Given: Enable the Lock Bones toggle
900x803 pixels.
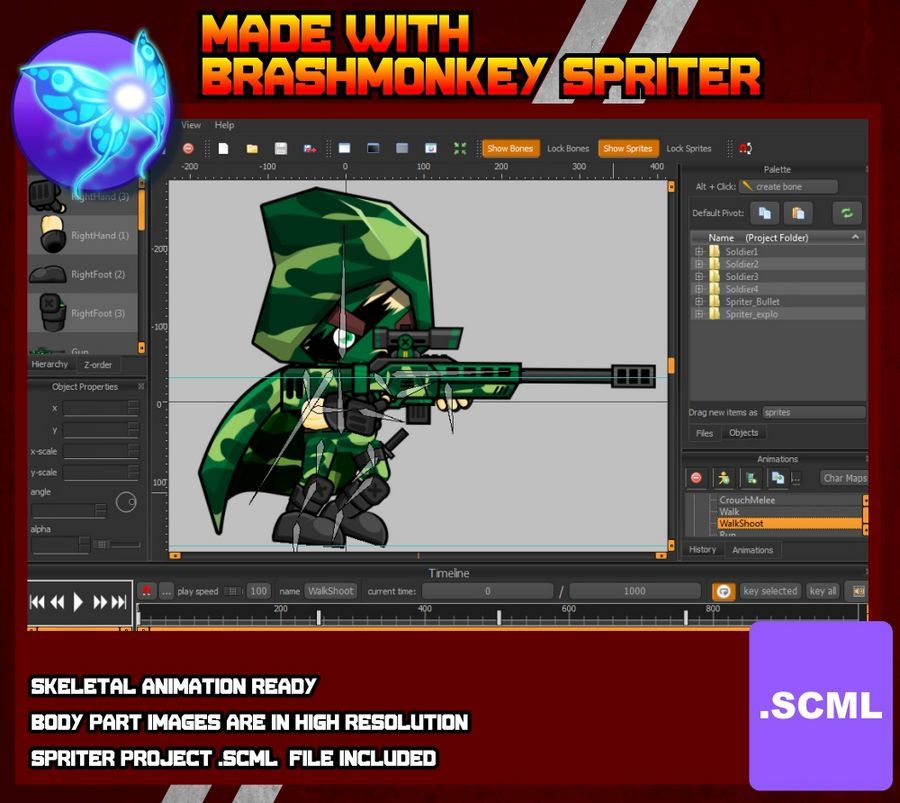Looking at the screenshot, I should [x=568, y=149].
